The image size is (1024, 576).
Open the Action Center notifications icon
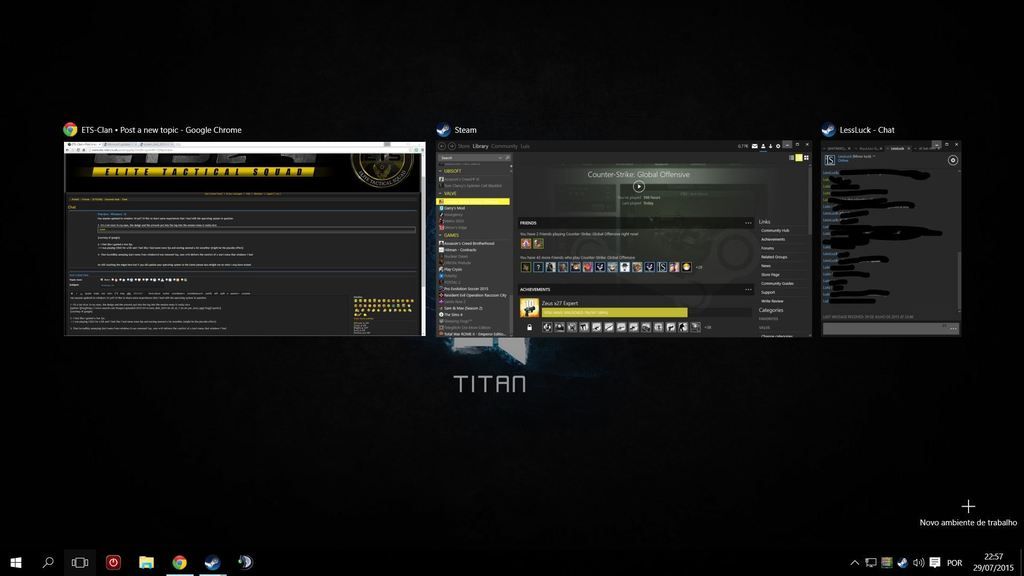coord(935,562)
